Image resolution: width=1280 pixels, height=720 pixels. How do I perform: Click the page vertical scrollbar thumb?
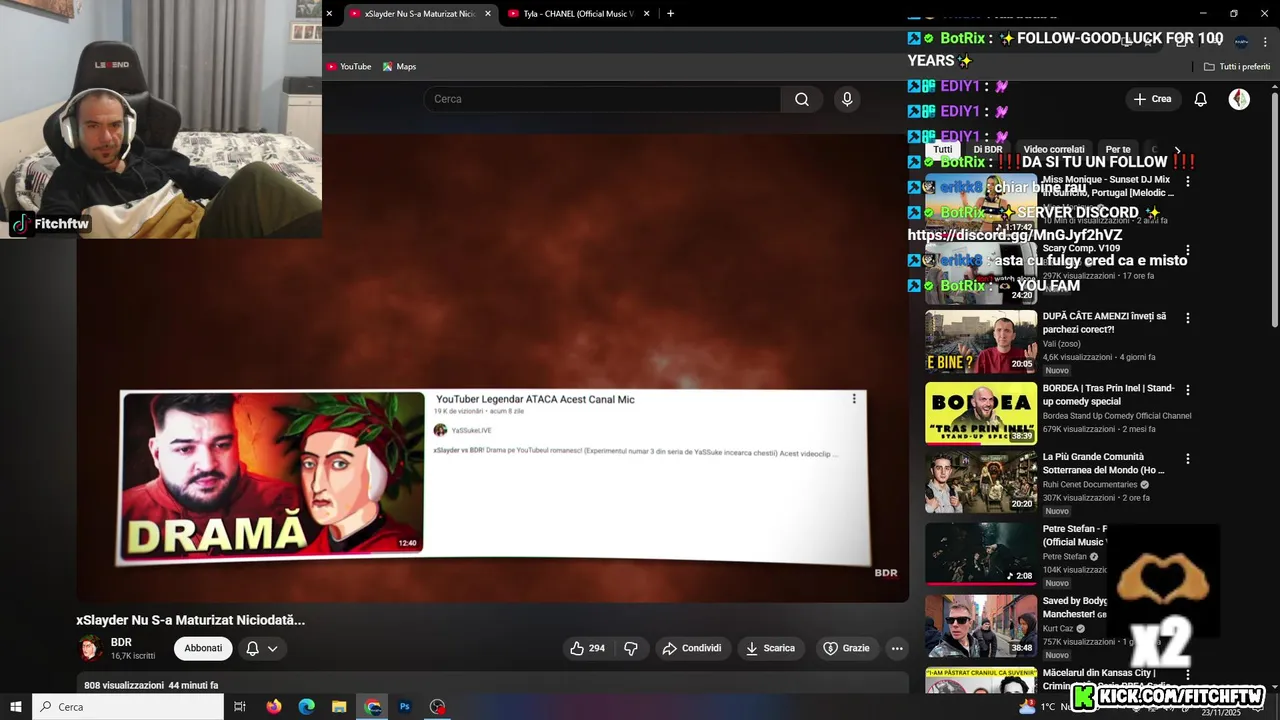click(1275, 208)
